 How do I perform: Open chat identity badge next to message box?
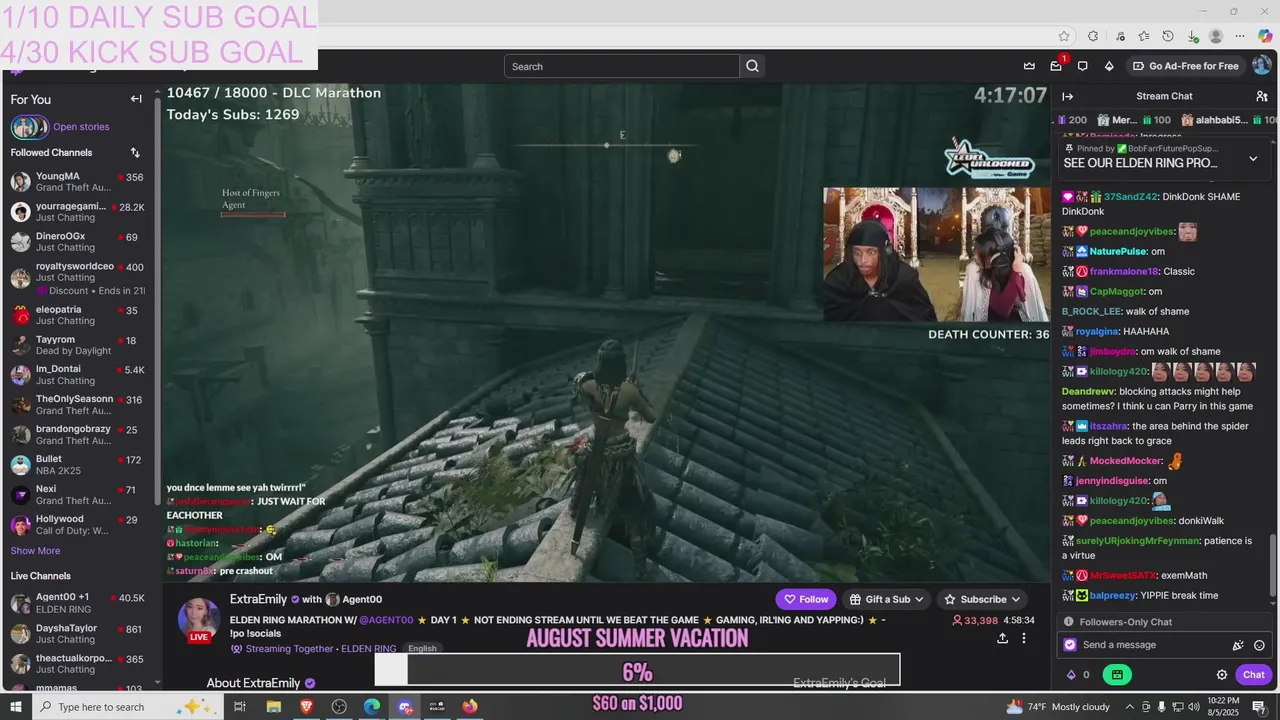pyautogui.click(x=1070, y=645)
